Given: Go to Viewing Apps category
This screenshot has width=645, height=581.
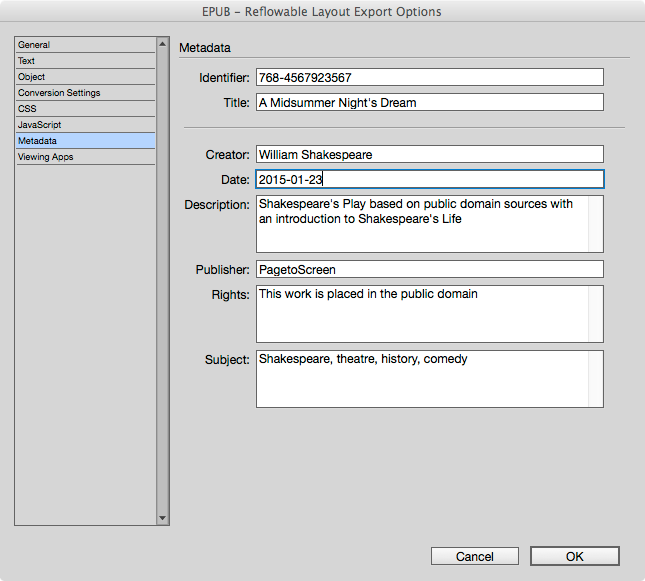Looking at the screenshot, I should 86,157.
